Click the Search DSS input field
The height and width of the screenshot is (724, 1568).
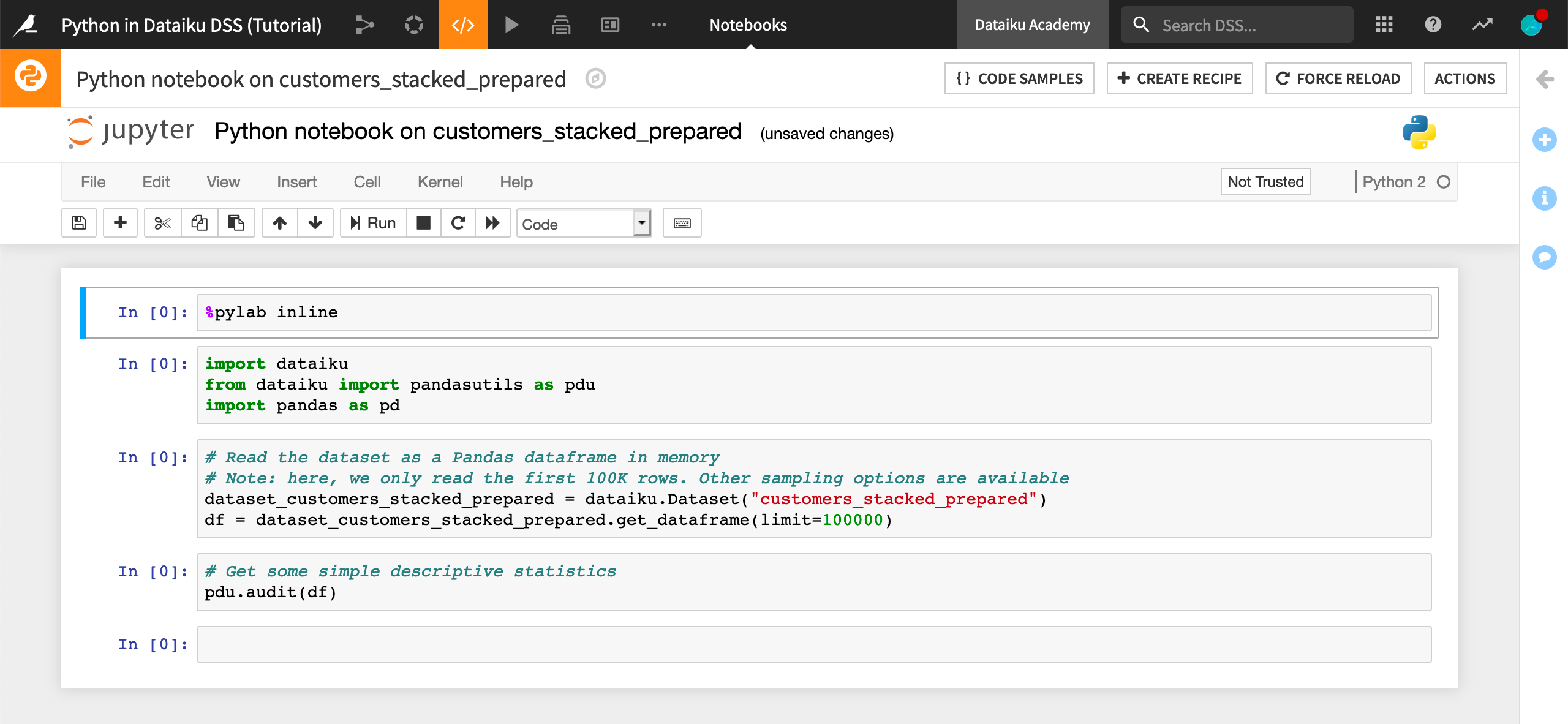(1237, 25)
